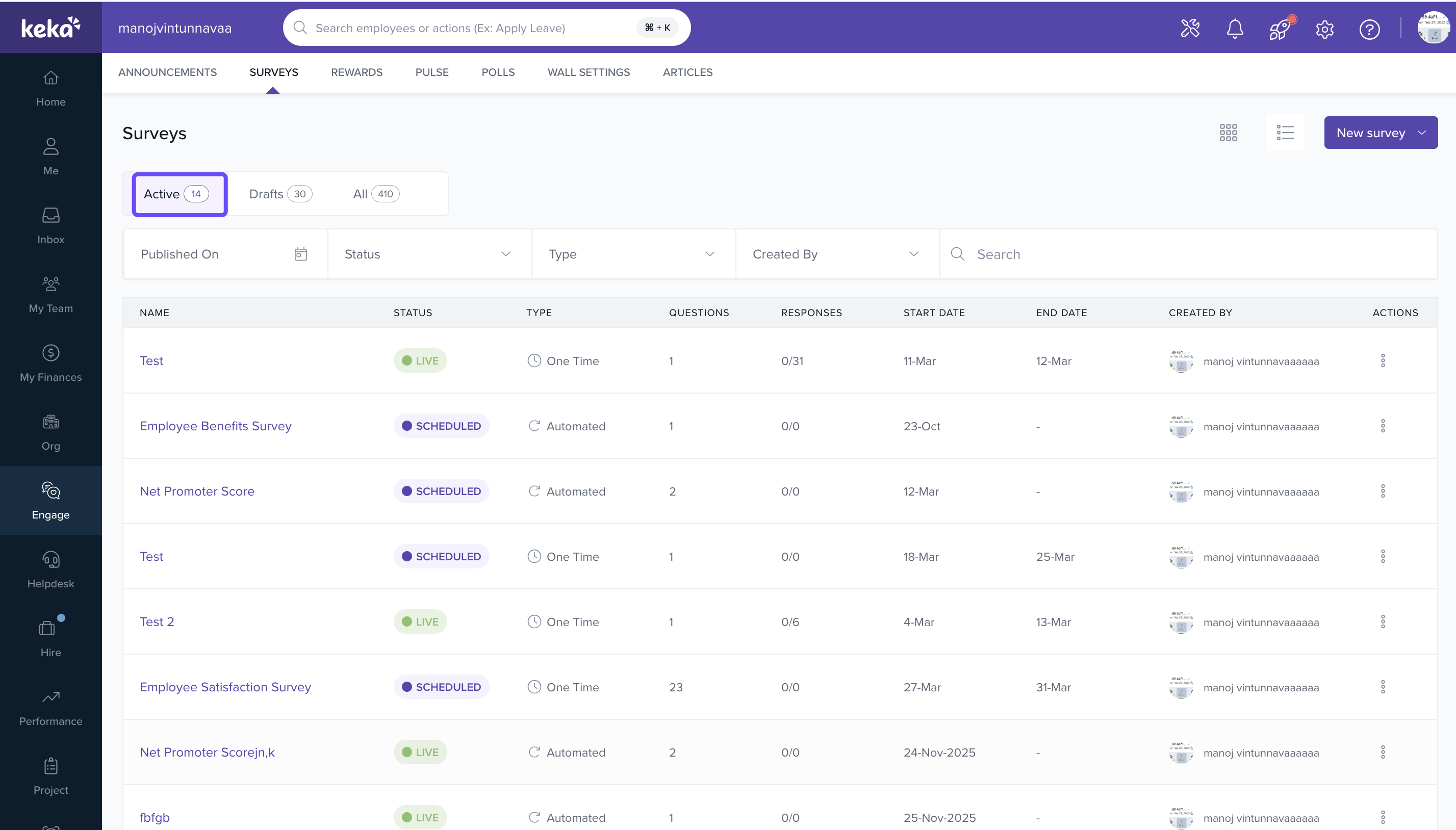Switch to list view layout
The width and height of the screenshot is (1456, 830).
1285,133
